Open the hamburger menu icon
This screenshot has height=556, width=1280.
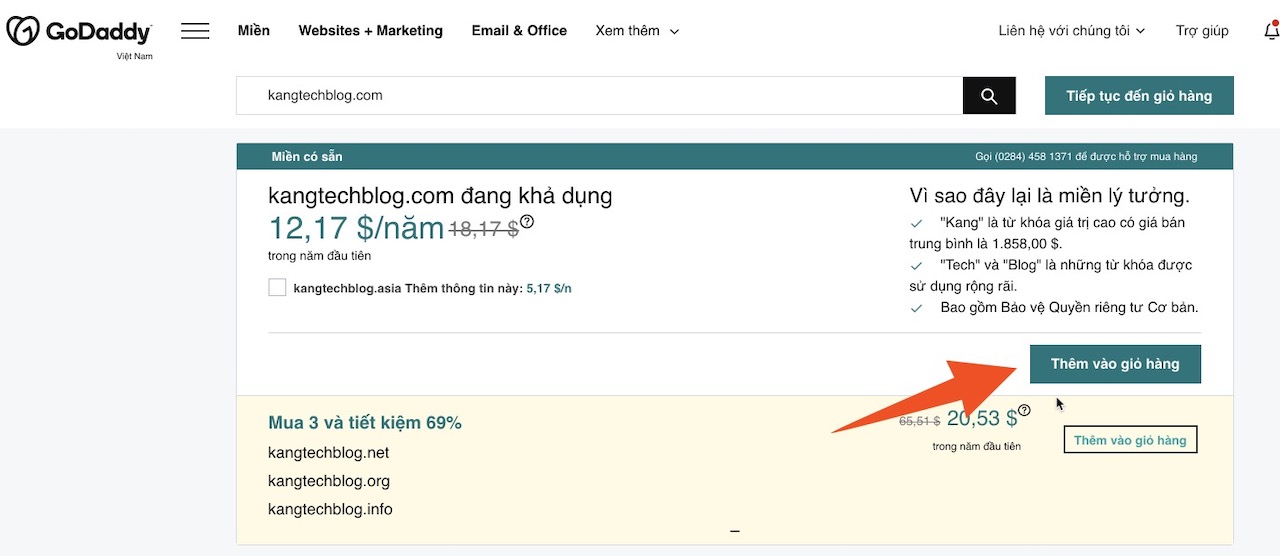click(x=195, y=31)
